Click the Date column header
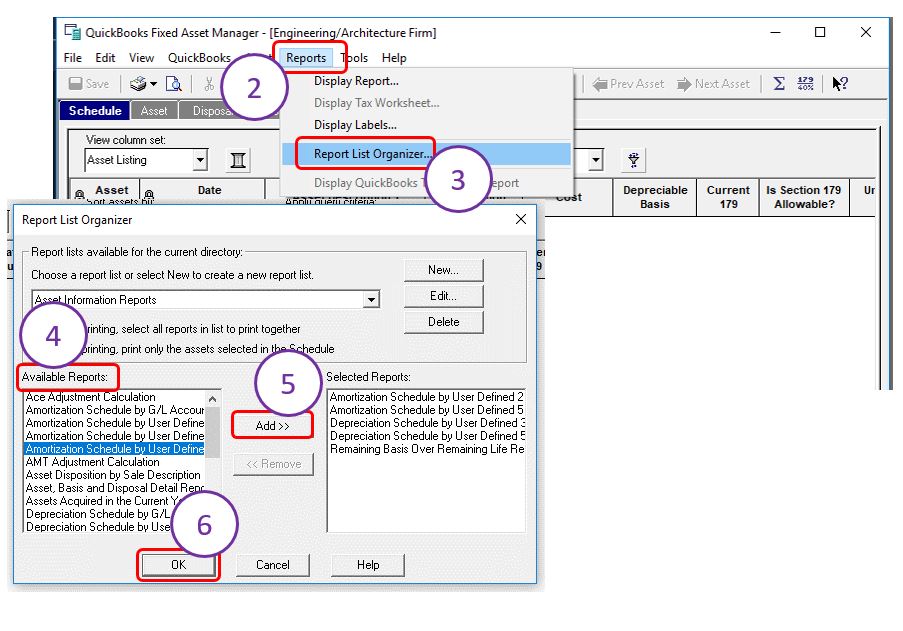The image size is (903, 631). (x=209, y=190)
